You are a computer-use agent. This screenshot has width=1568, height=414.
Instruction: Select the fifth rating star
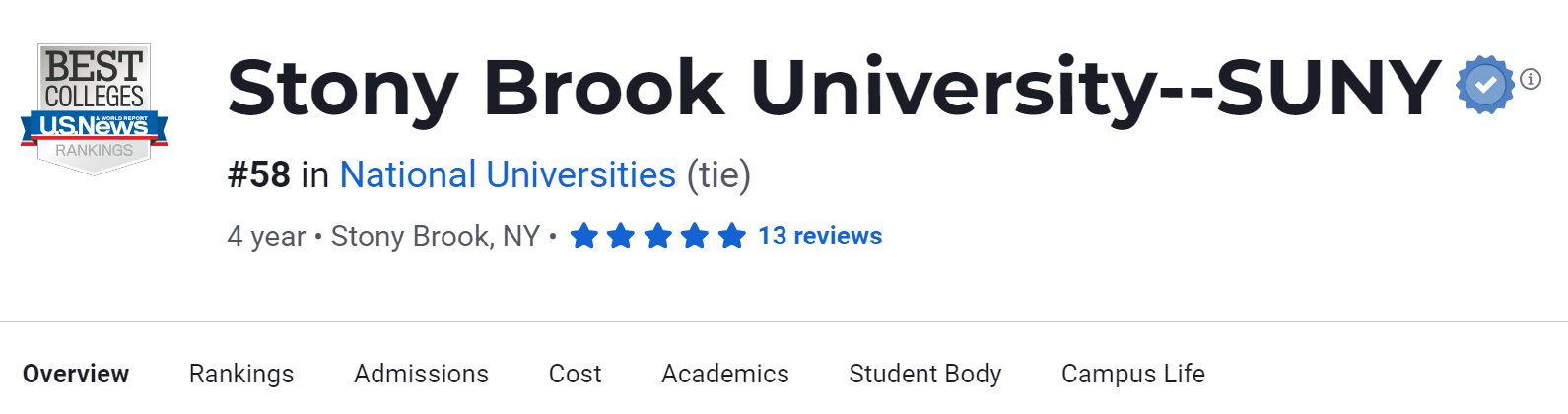[731, 237]
